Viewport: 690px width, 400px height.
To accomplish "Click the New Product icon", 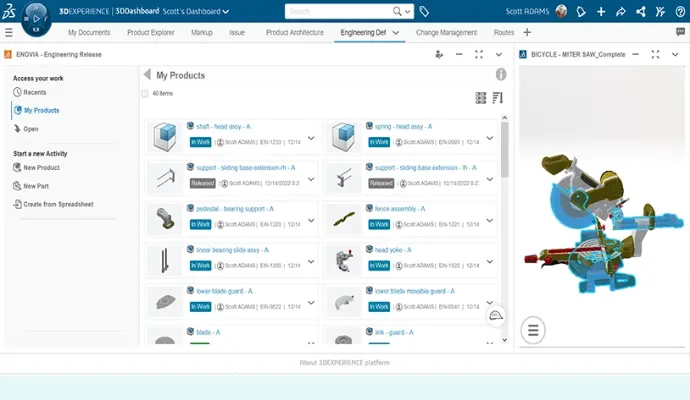I will 17,168.
